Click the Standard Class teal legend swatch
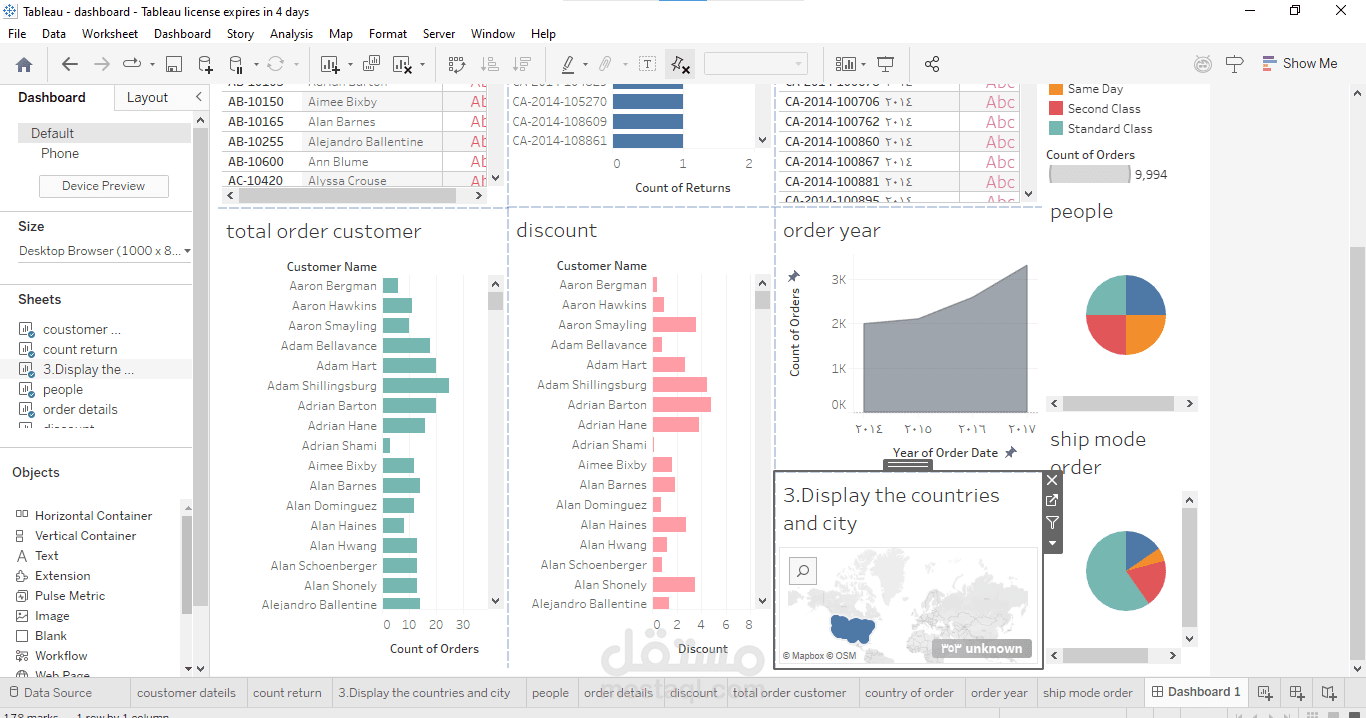 tap(1056, 128)
